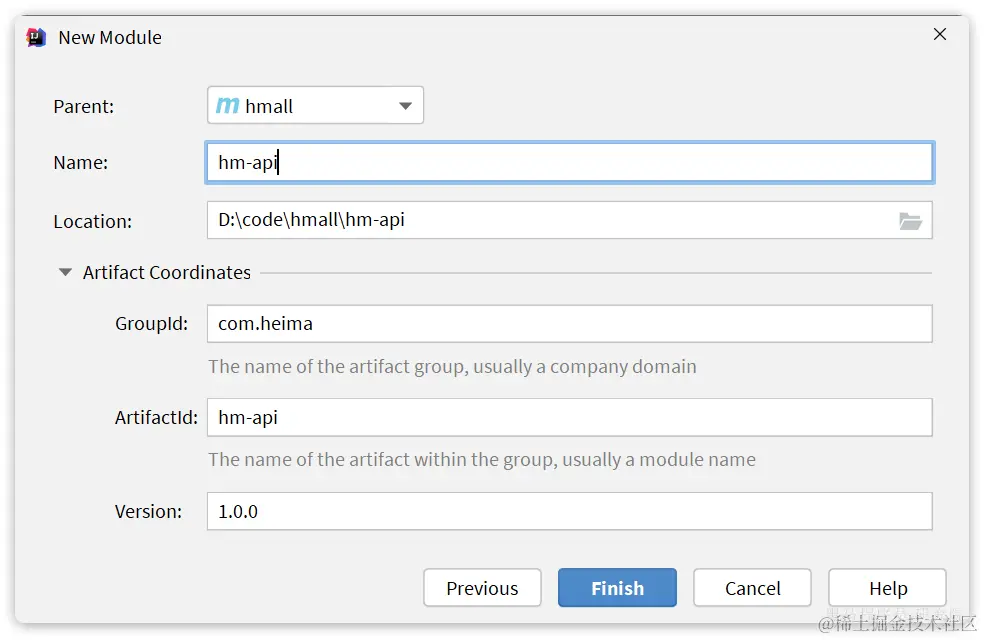
Task: Collapse the Artifact Coordinates triangle
Action: point(66,272)
